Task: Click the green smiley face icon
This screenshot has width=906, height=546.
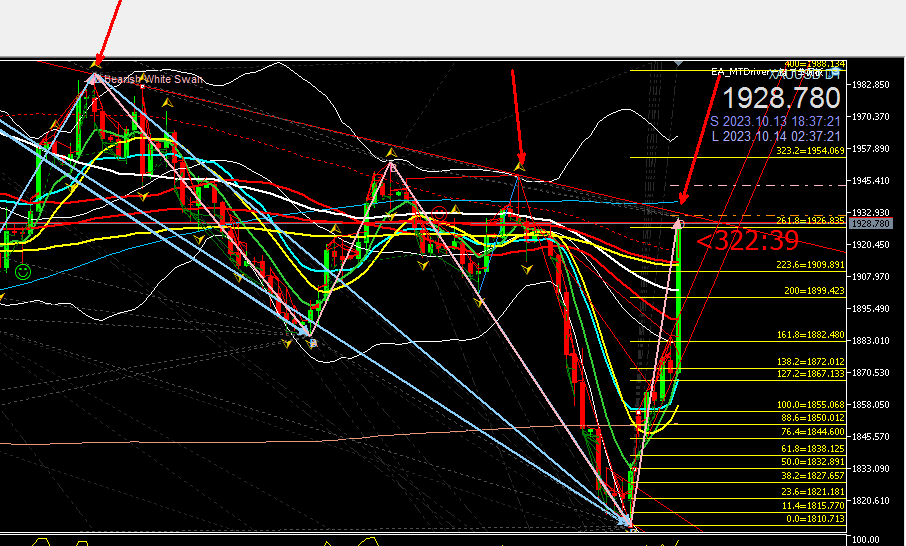Action: [23, 272]
